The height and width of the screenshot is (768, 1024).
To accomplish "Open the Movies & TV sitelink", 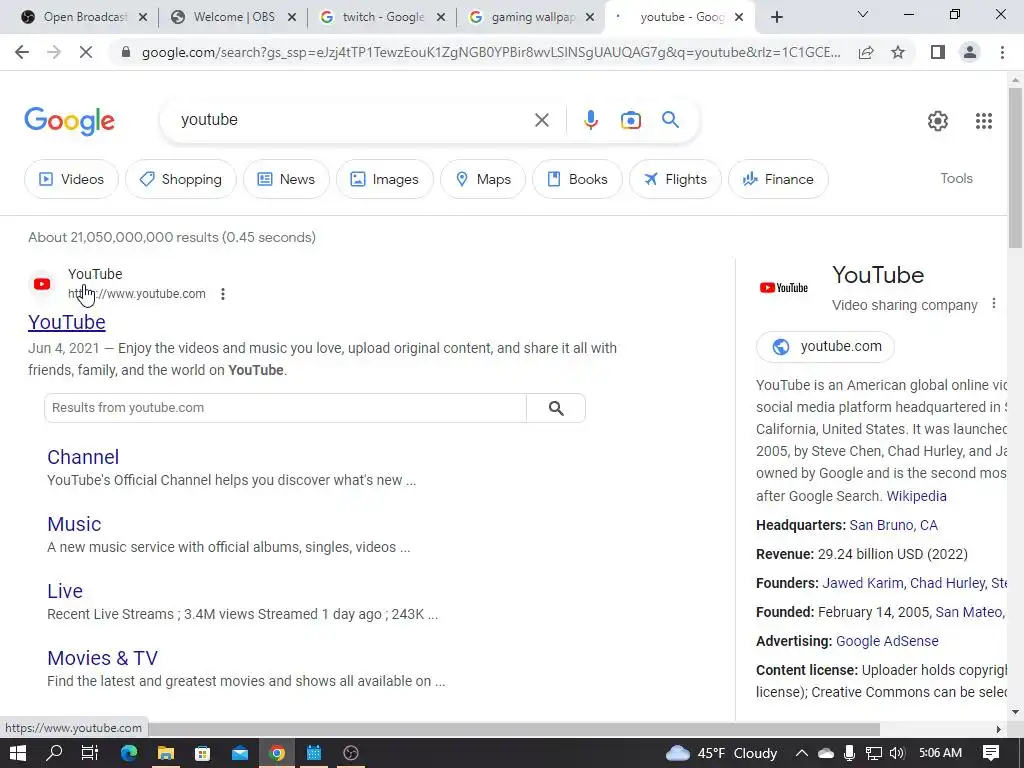I will click(x=103, y=658).
